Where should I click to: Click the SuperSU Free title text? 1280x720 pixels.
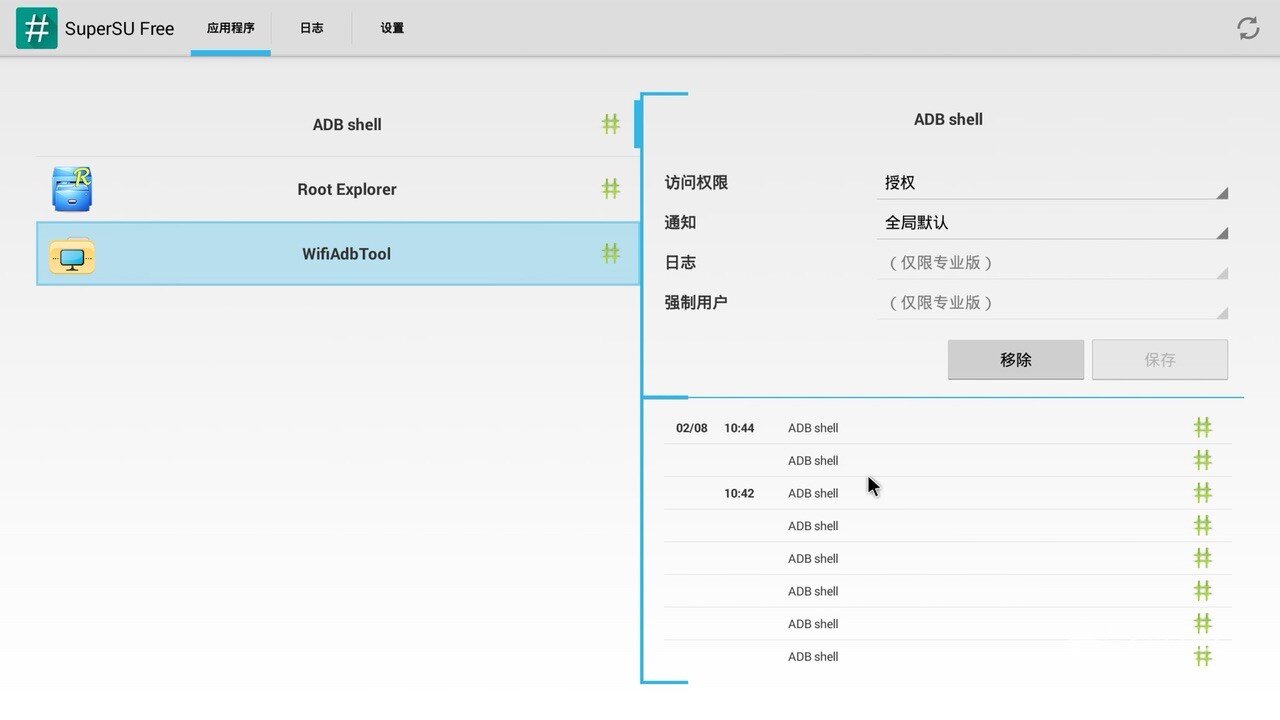coord(120,29)
